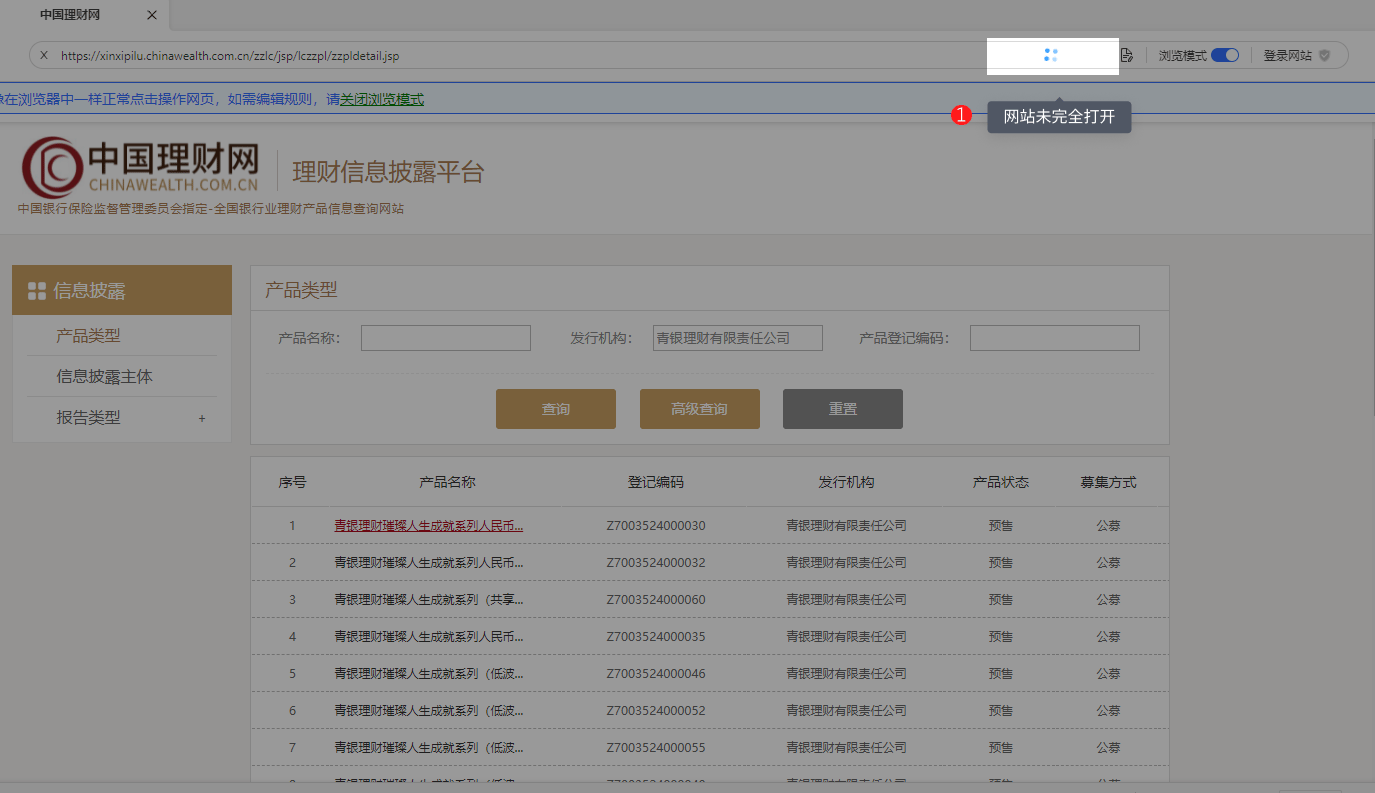The image size is (1375, 793).
Task: Click the page edit icon beside 浏览模式
Action: pos(1127,55)
